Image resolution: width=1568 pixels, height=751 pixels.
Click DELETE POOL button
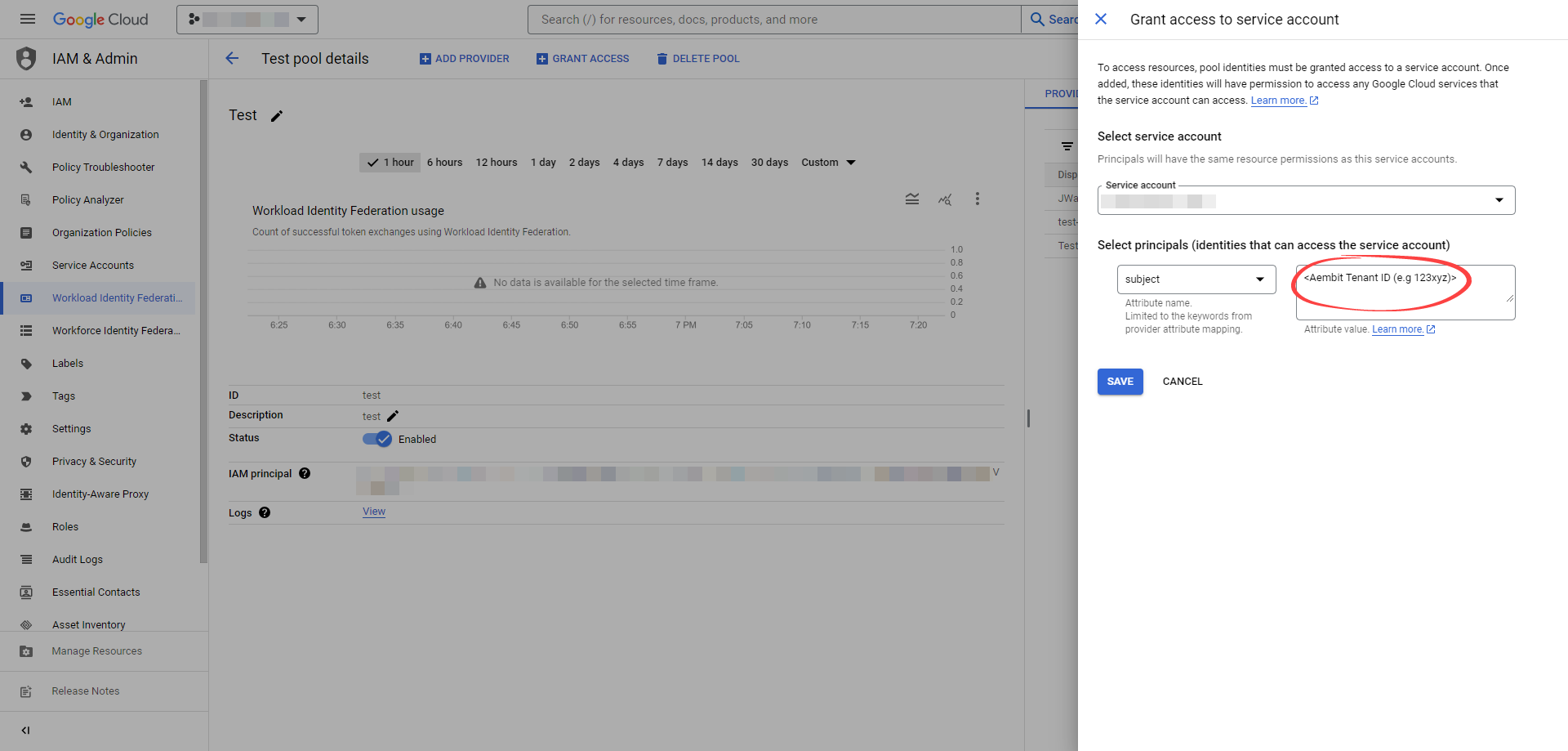pos(698,59)
